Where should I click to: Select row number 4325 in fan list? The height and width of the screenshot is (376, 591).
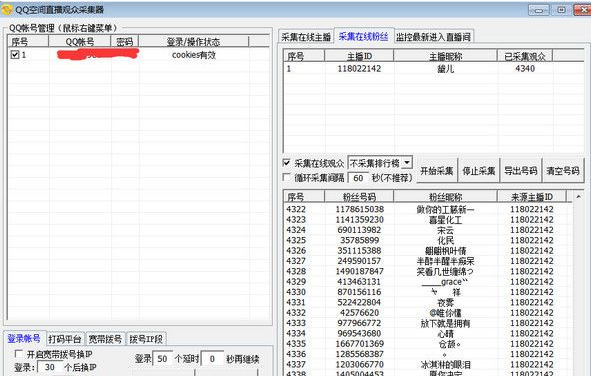click(x=296, y=240)
